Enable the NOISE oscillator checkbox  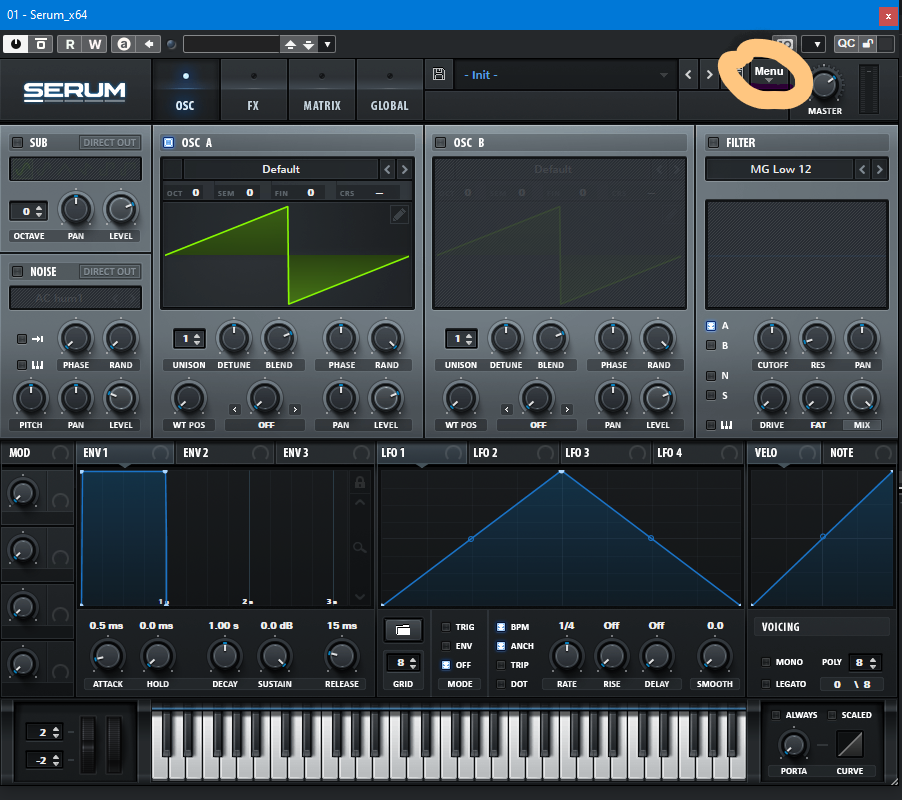[18, 271]
